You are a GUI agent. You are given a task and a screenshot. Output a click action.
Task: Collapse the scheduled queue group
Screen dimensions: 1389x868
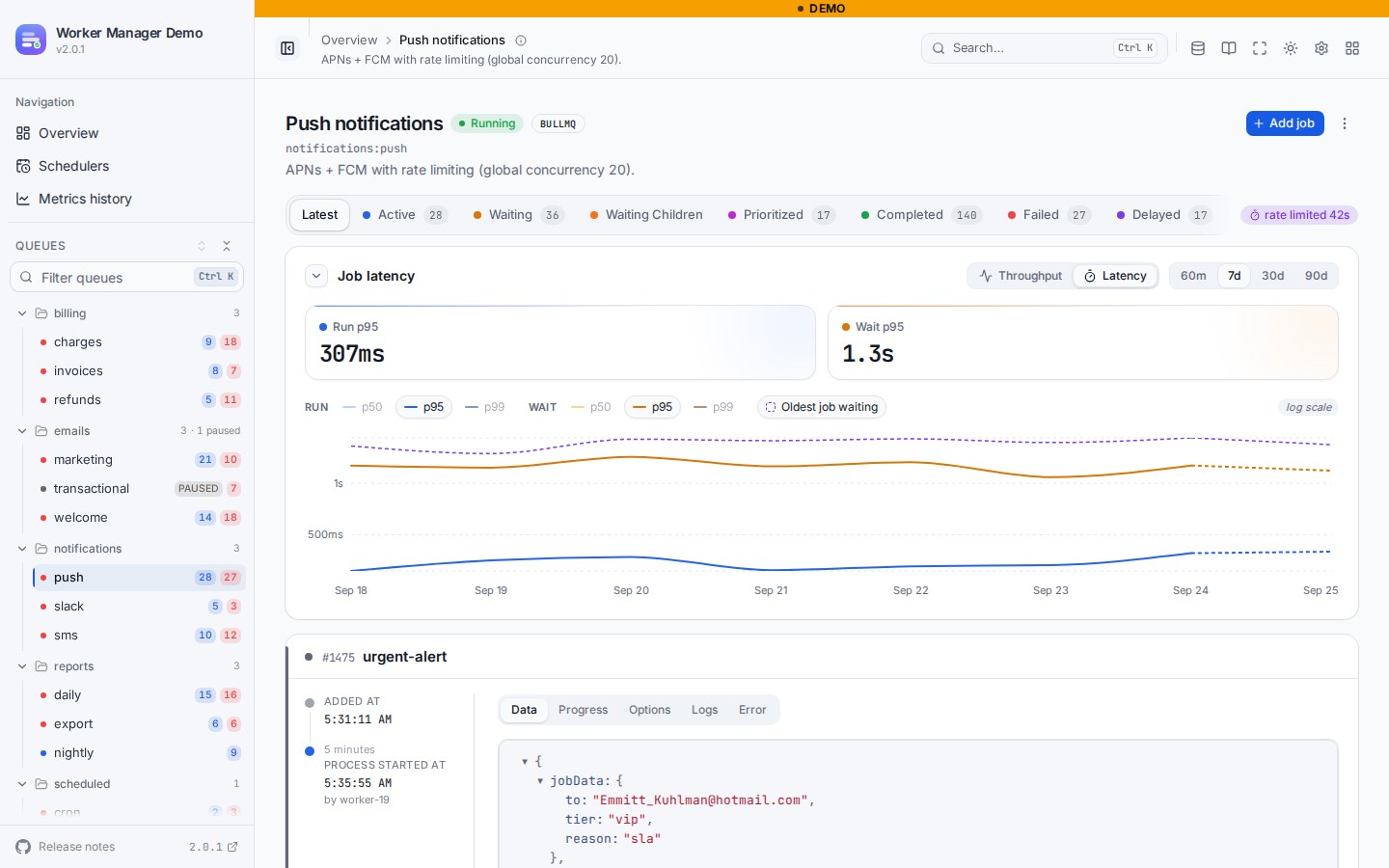click(22, 784)
